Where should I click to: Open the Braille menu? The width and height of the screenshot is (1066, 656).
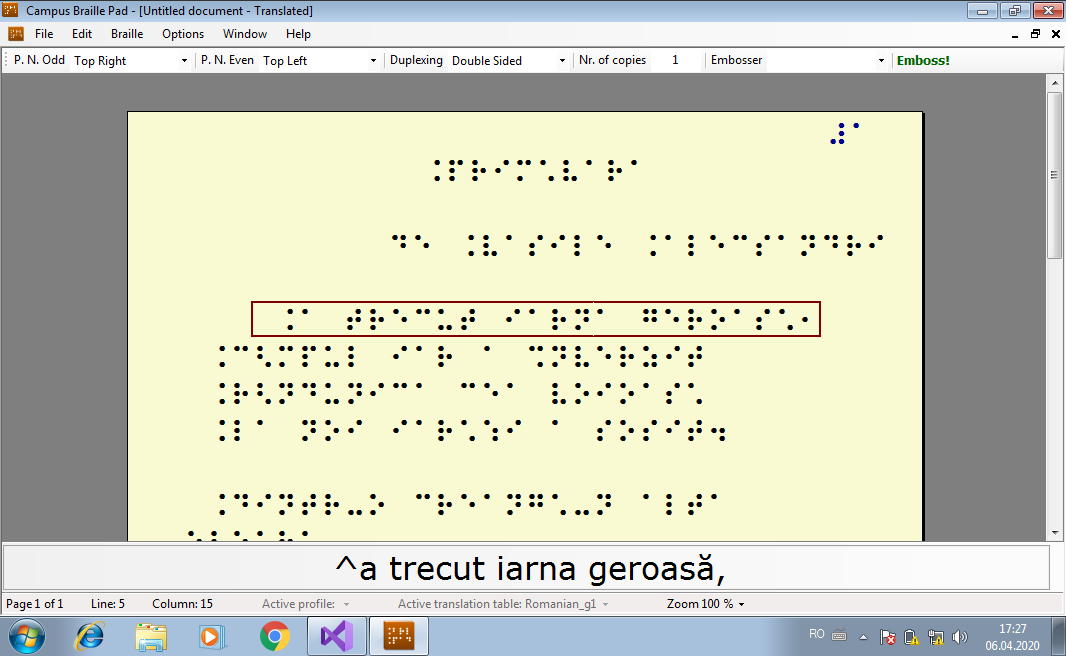tap(127, 34)
